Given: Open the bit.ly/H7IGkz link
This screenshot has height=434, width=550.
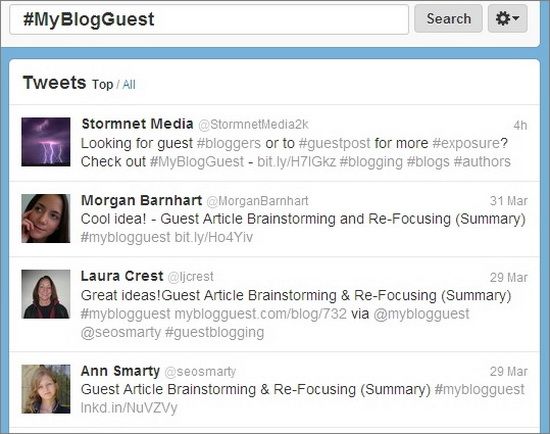Looking at the screenshot, I should (296, 162).
